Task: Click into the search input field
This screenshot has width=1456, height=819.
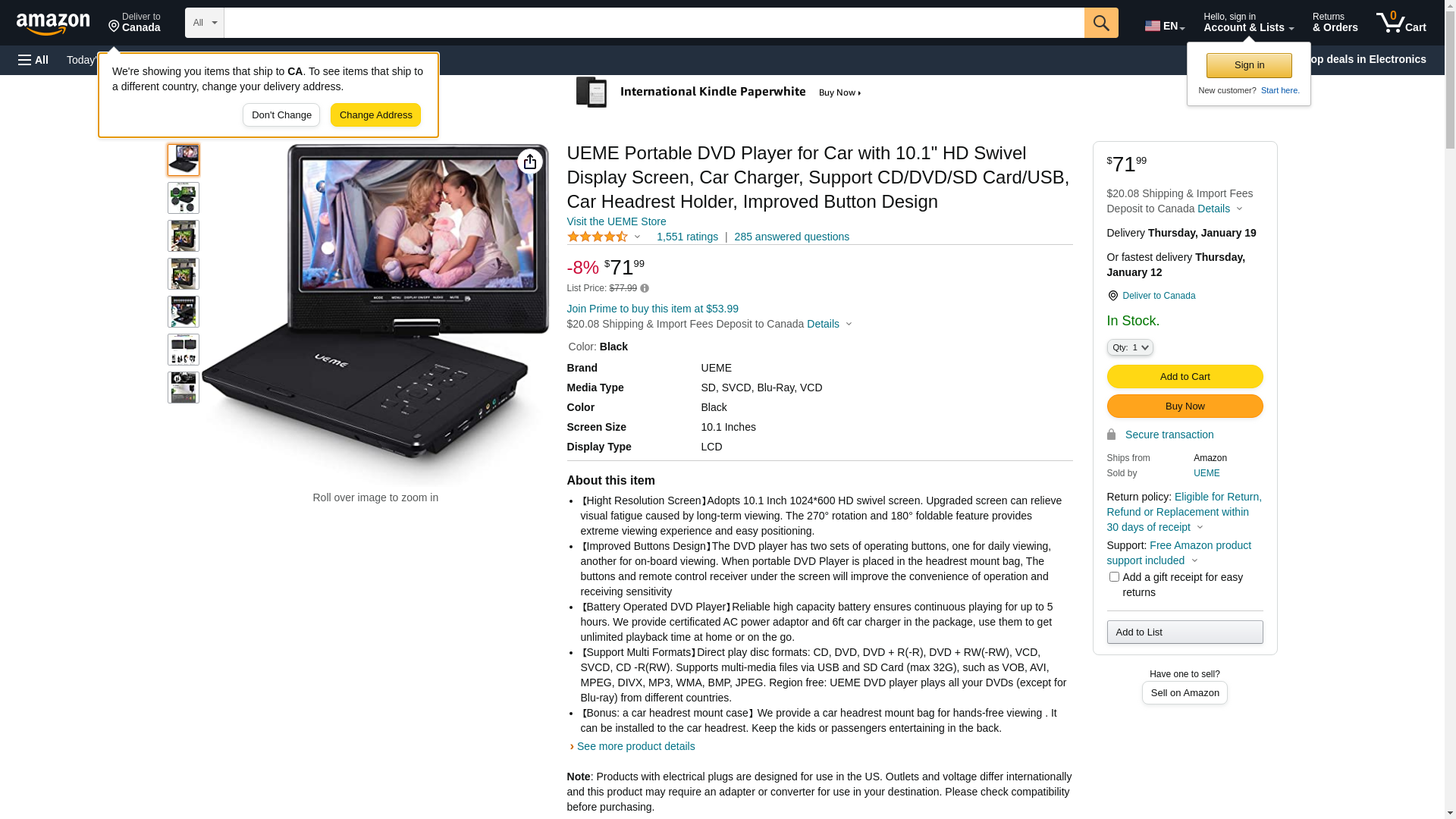Action: click(x=654, y=23)
